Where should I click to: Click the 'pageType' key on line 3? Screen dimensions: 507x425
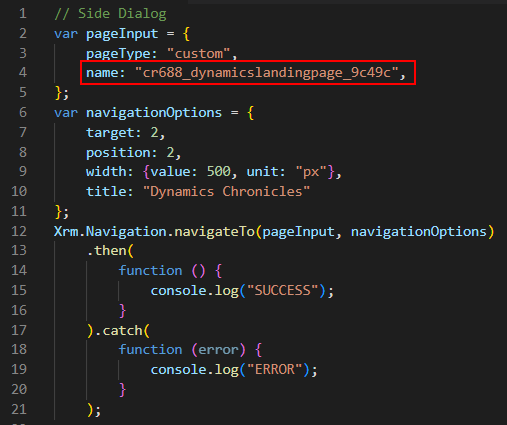pyautogui.click(x=118, y=54)
